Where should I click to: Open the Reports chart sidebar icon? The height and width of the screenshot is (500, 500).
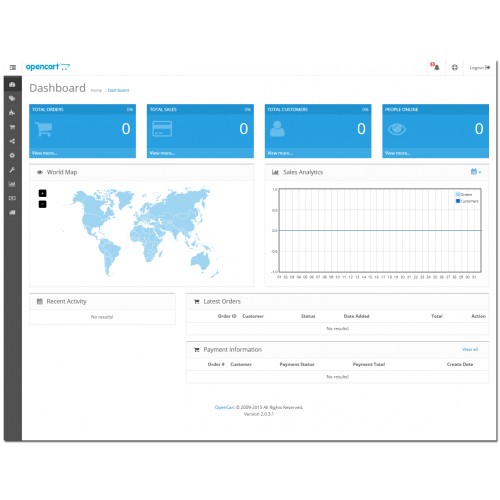tap(12, 184)
